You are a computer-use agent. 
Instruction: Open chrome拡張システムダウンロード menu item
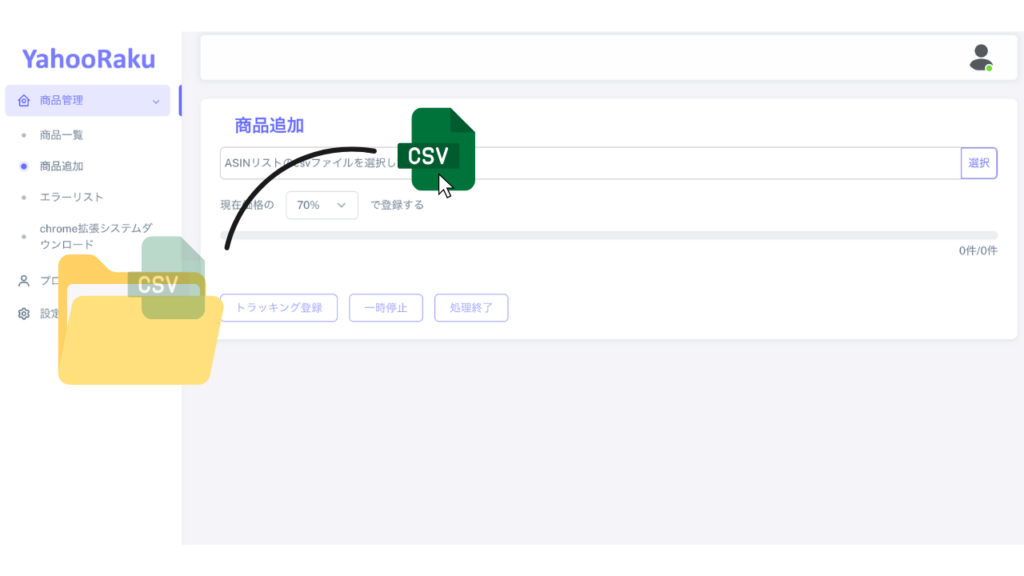tap(96, 236)
